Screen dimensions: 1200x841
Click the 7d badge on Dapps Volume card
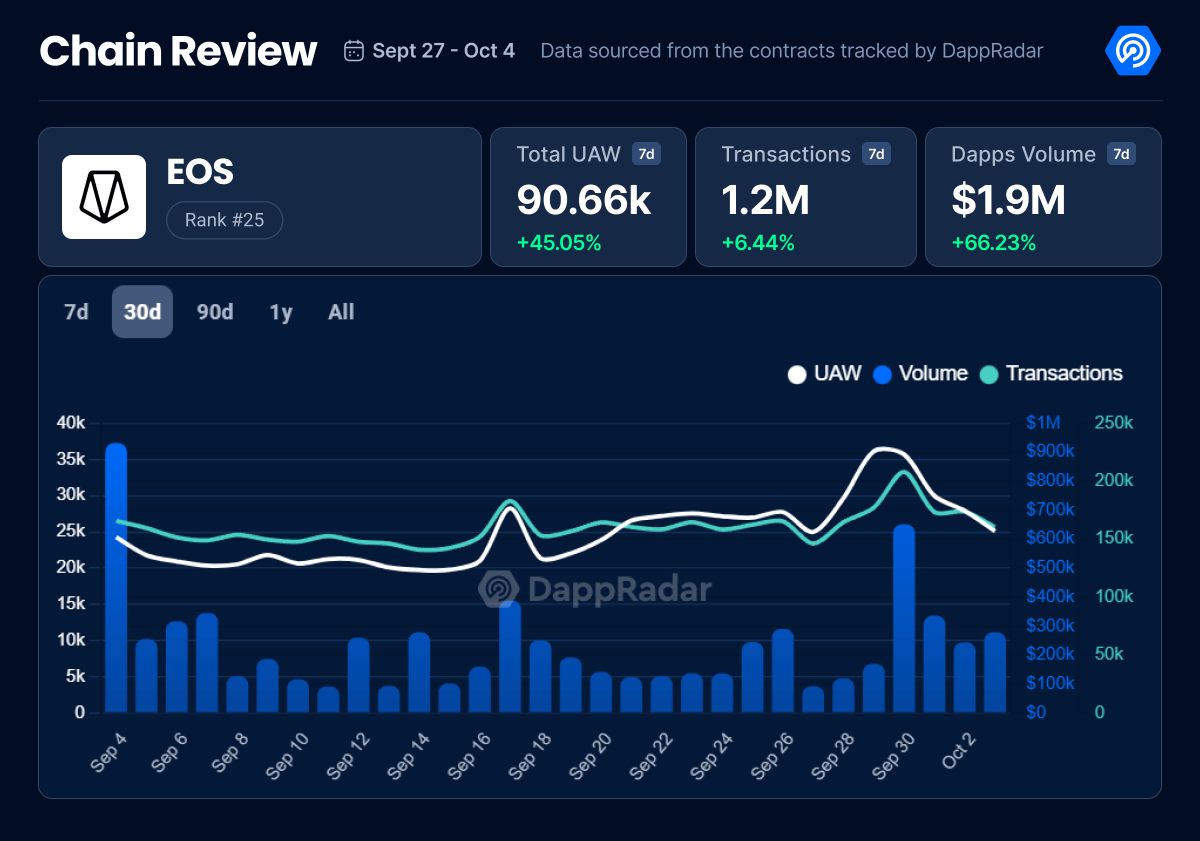[x=1121, y=154]
